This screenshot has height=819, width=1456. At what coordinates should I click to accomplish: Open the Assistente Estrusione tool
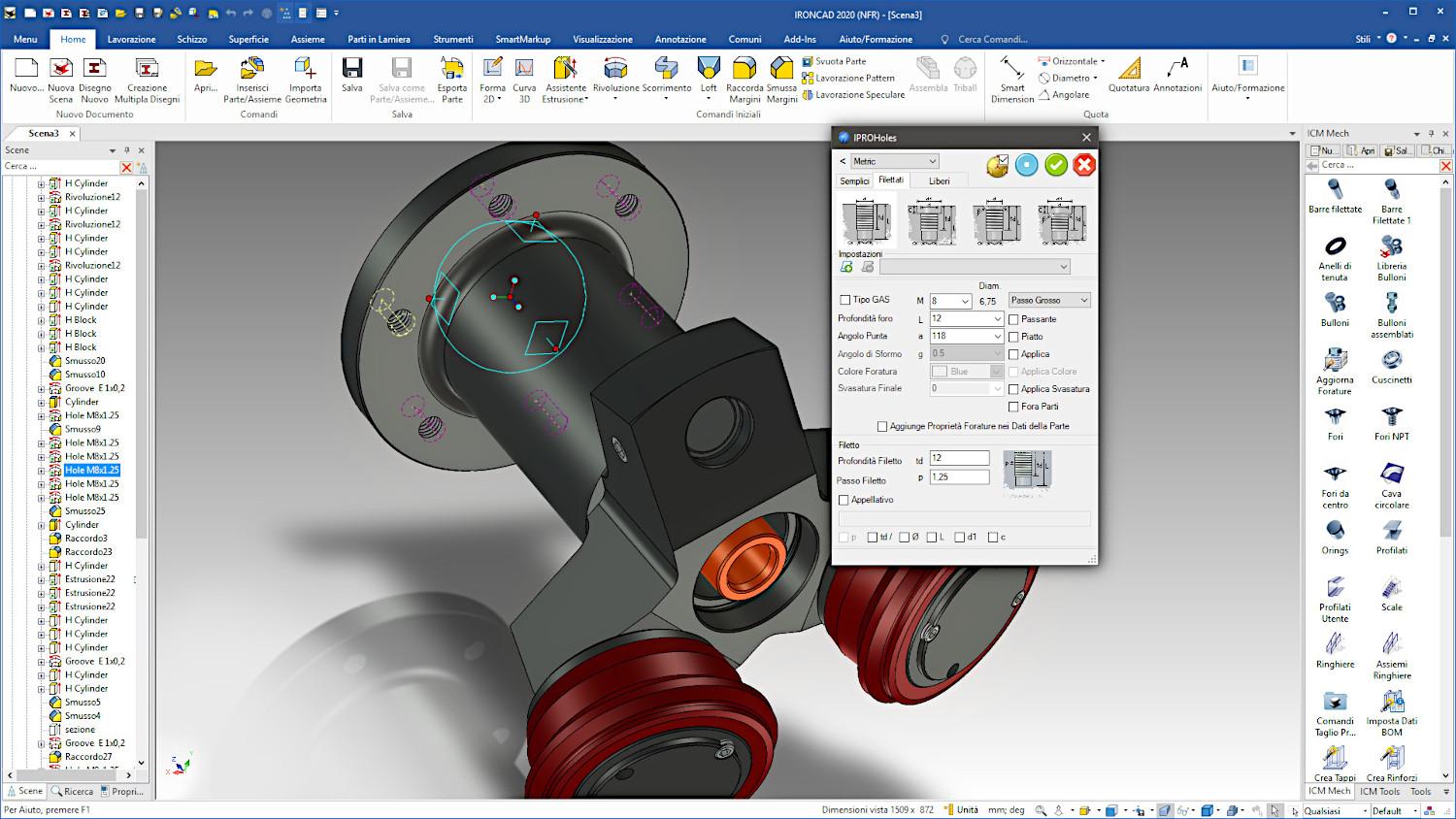[x=565, y=69]
